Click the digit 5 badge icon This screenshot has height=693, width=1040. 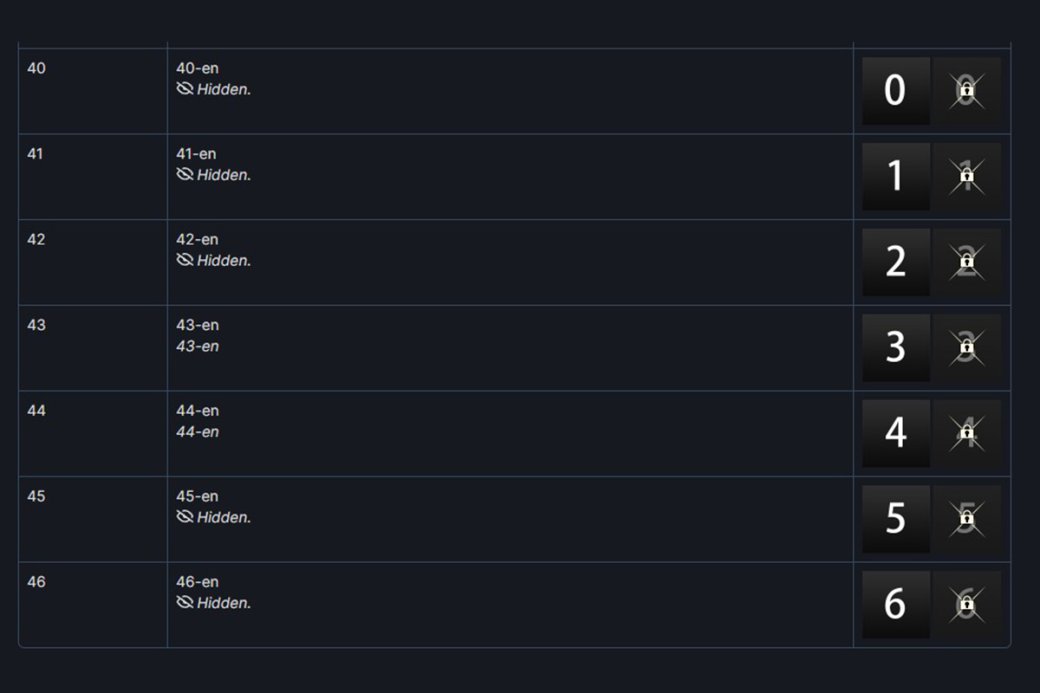point(896,519)
